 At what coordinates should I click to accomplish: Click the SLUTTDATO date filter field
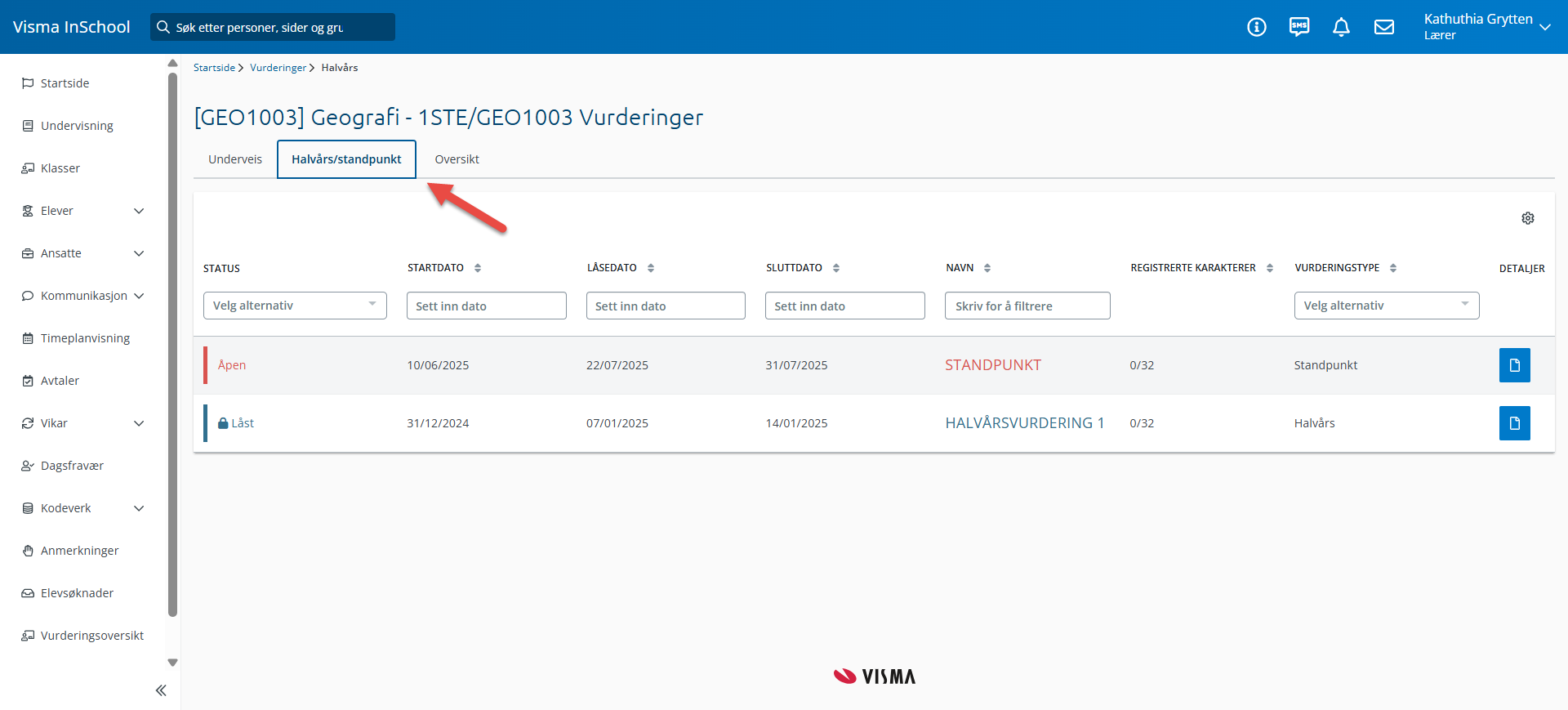845,306
